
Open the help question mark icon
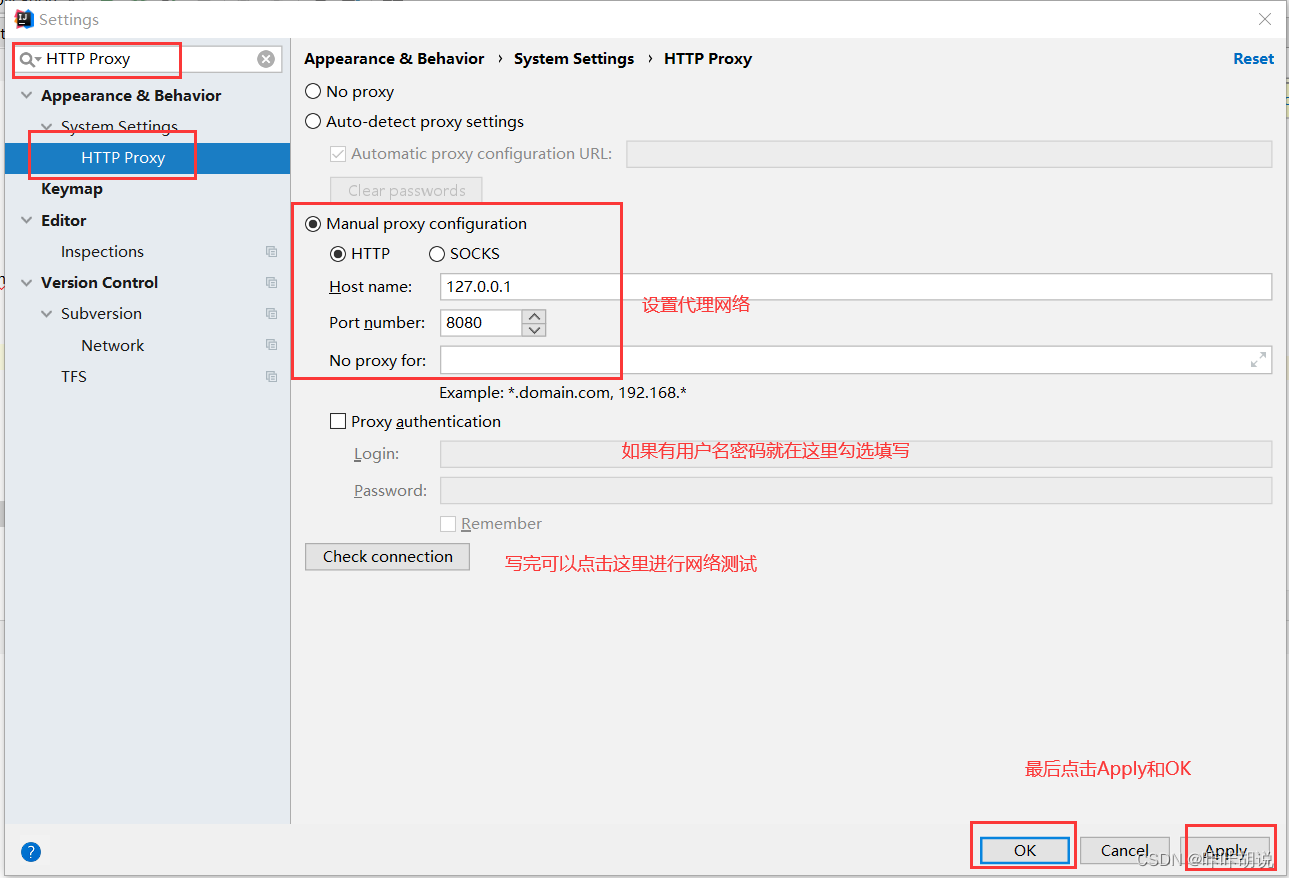[31, 852]
